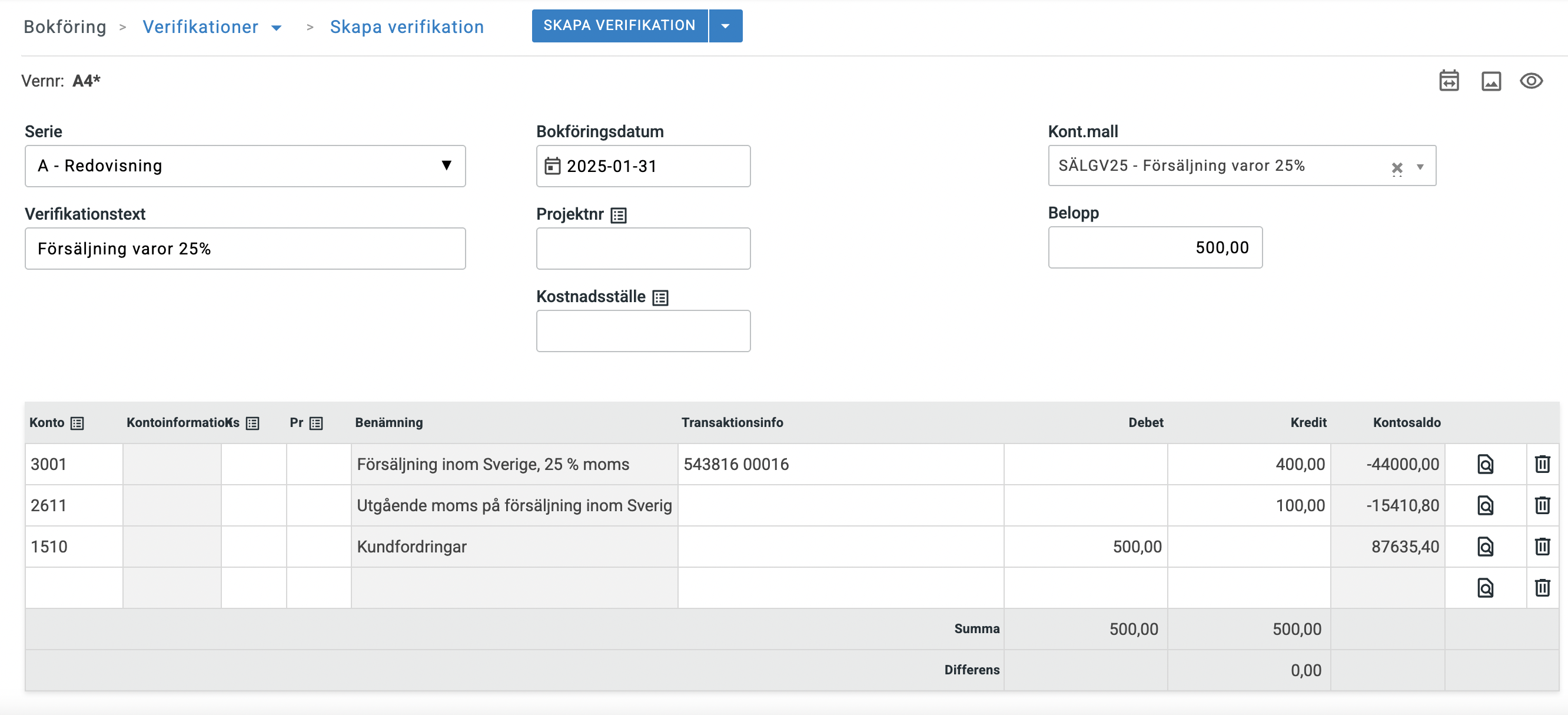Expand the Skapa verifikation split-button arrow
Screen dimensions: 1568x715
click(x=726, y=26)
